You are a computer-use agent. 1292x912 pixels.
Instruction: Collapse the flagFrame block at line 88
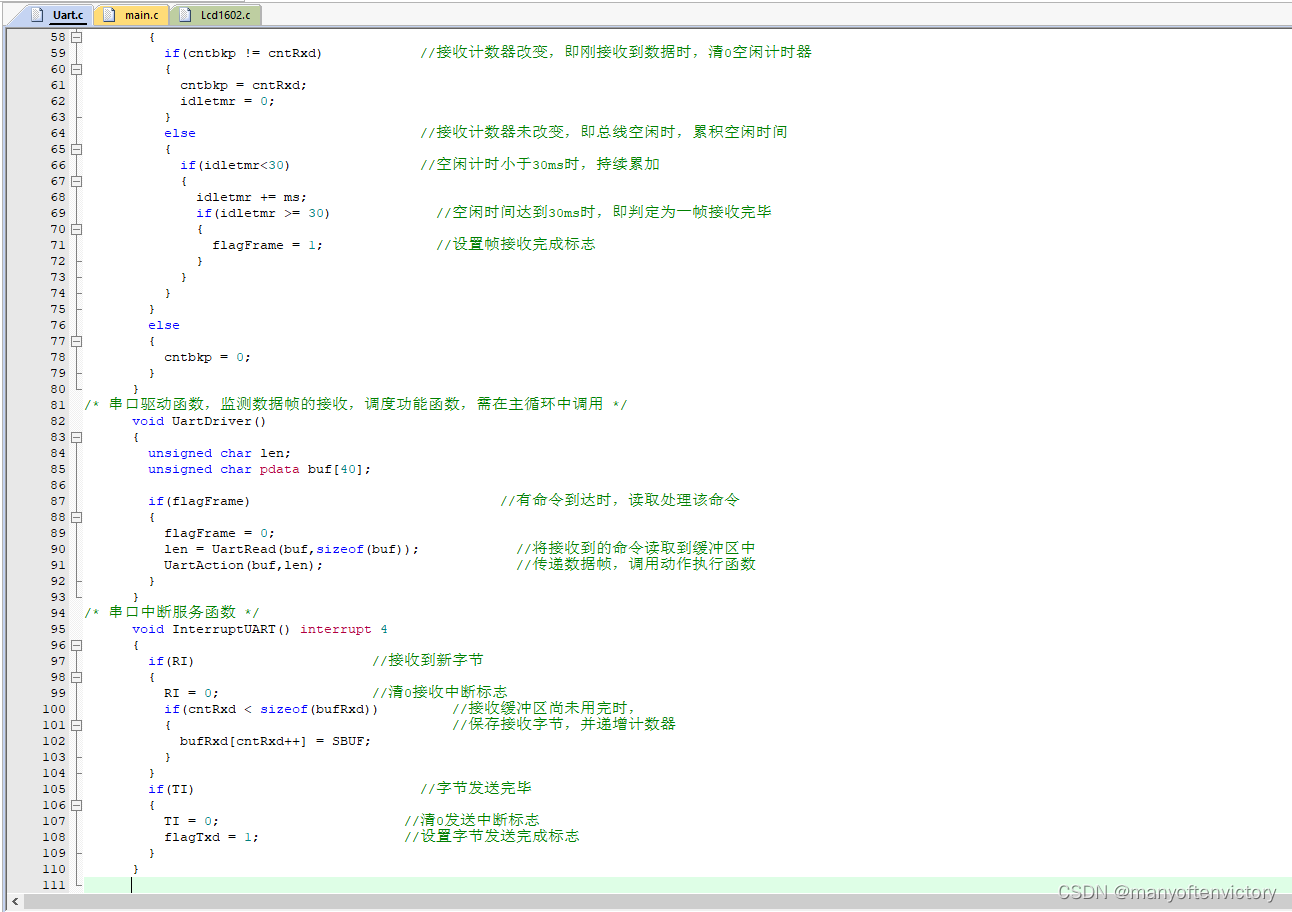click(77, 517)
